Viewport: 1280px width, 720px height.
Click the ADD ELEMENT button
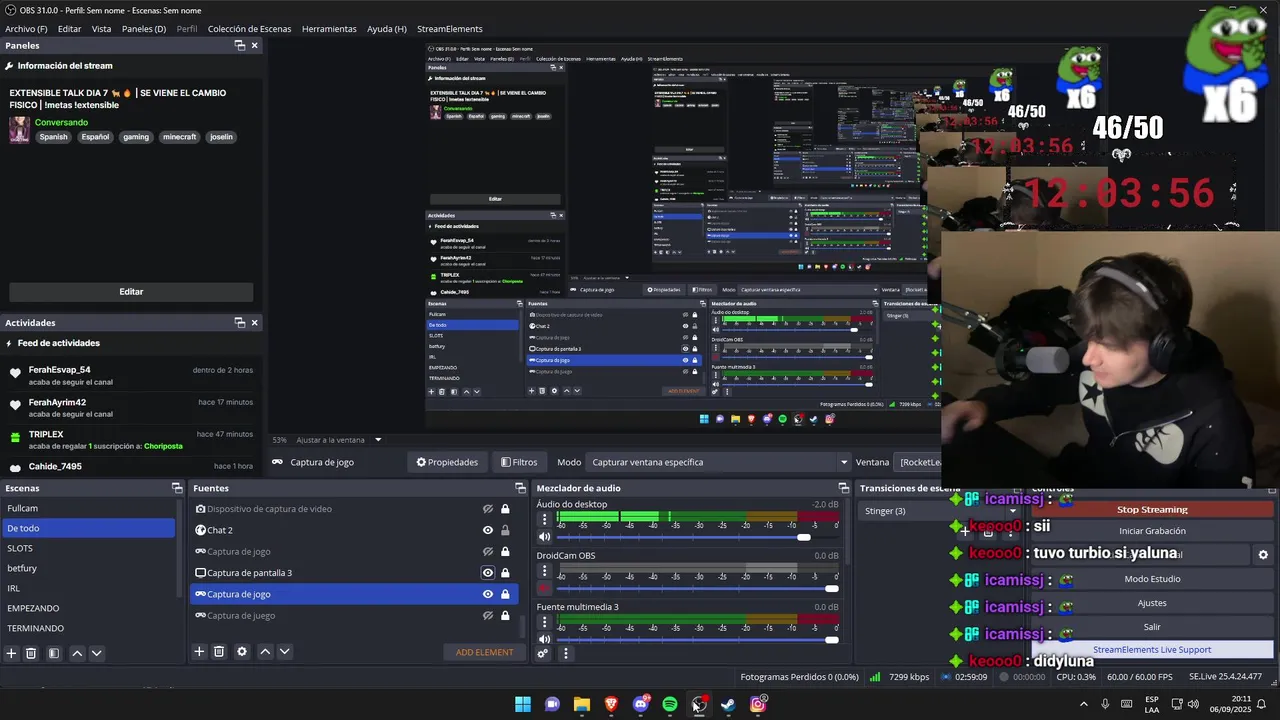pos(485,652)
